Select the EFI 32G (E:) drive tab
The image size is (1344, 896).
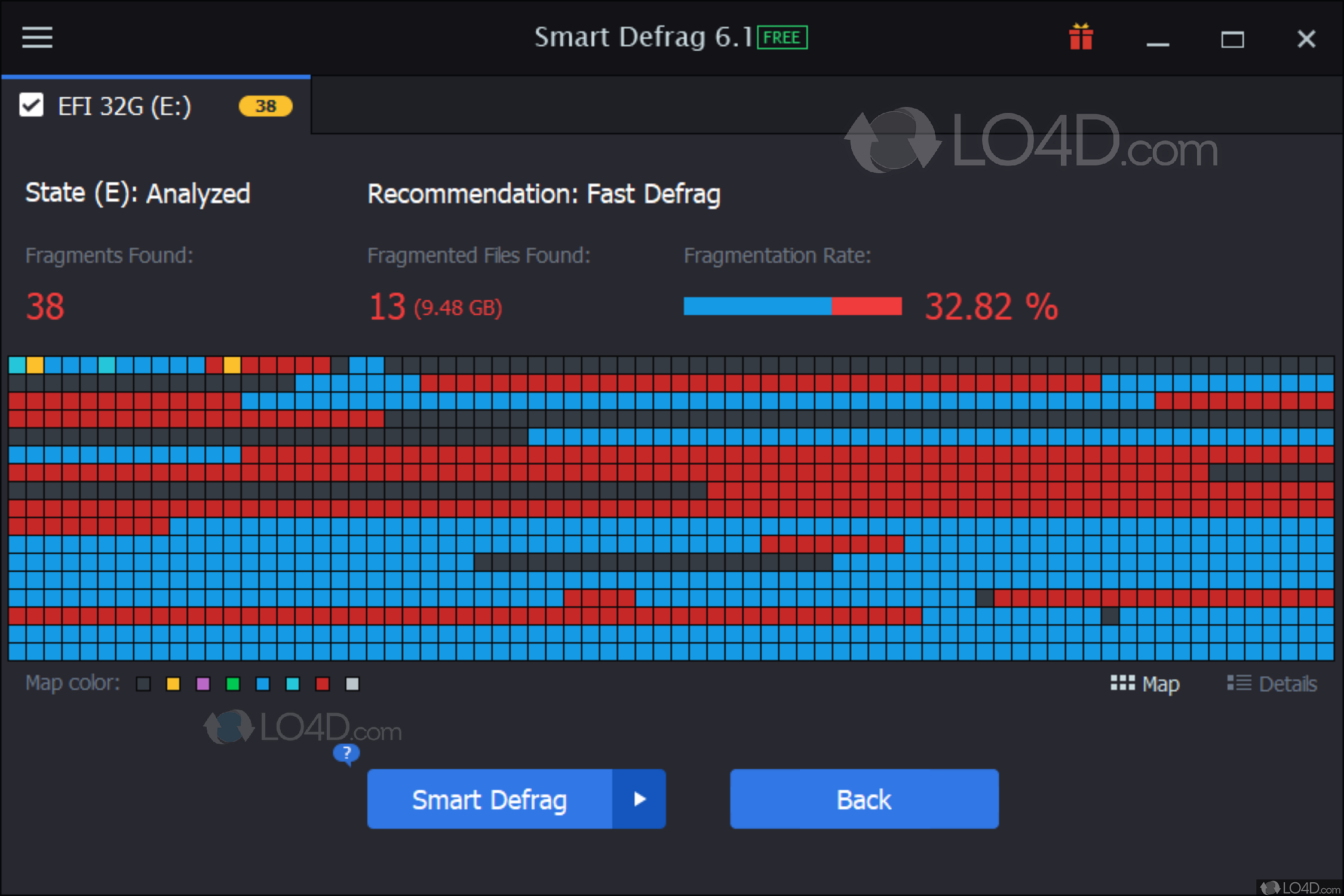(124, 106)
